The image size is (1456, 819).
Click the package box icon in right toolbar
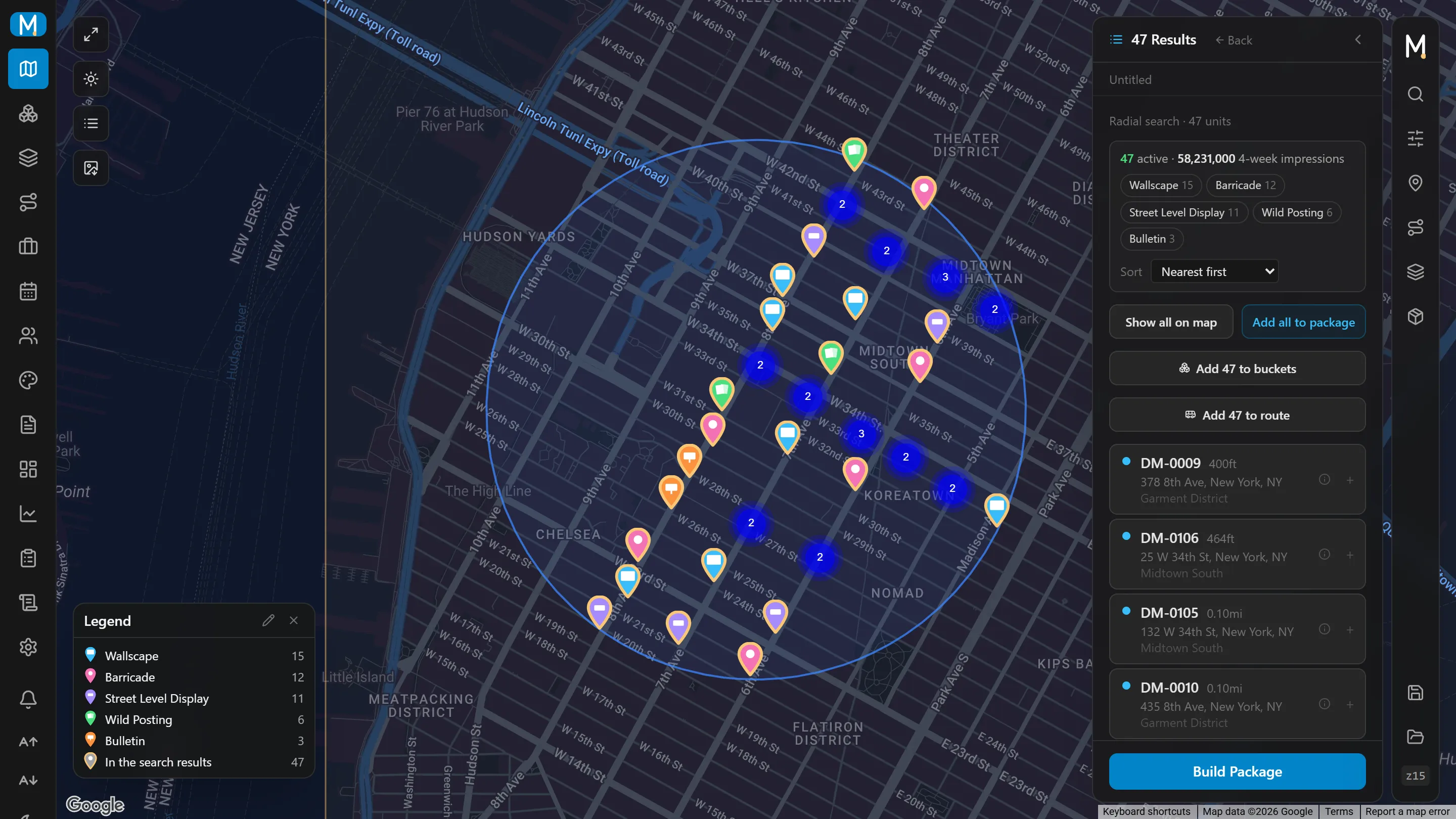[x=1415, y=316]
